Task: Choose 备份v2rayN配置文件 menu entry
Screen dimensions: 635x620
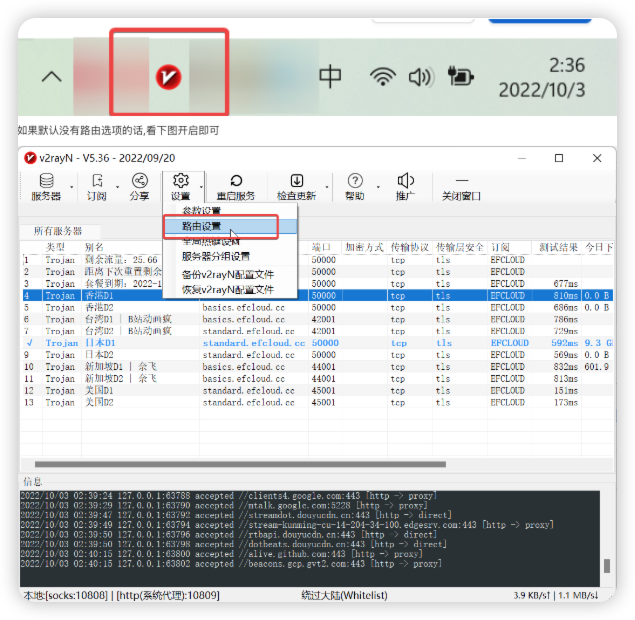Action: tap(230, 275)
